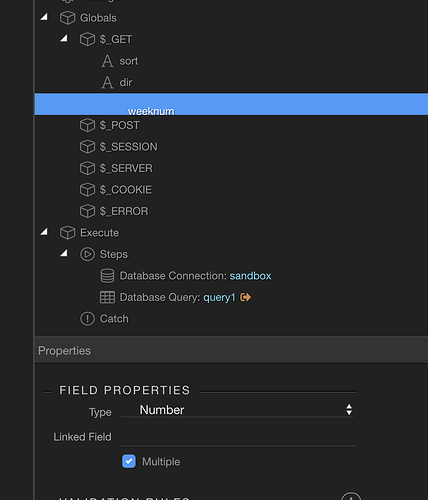Image resolution: width=428 pixels, height=500 pixels.
Task: Click the $_SESSION cube icon
Action: (x=87, y=147)
